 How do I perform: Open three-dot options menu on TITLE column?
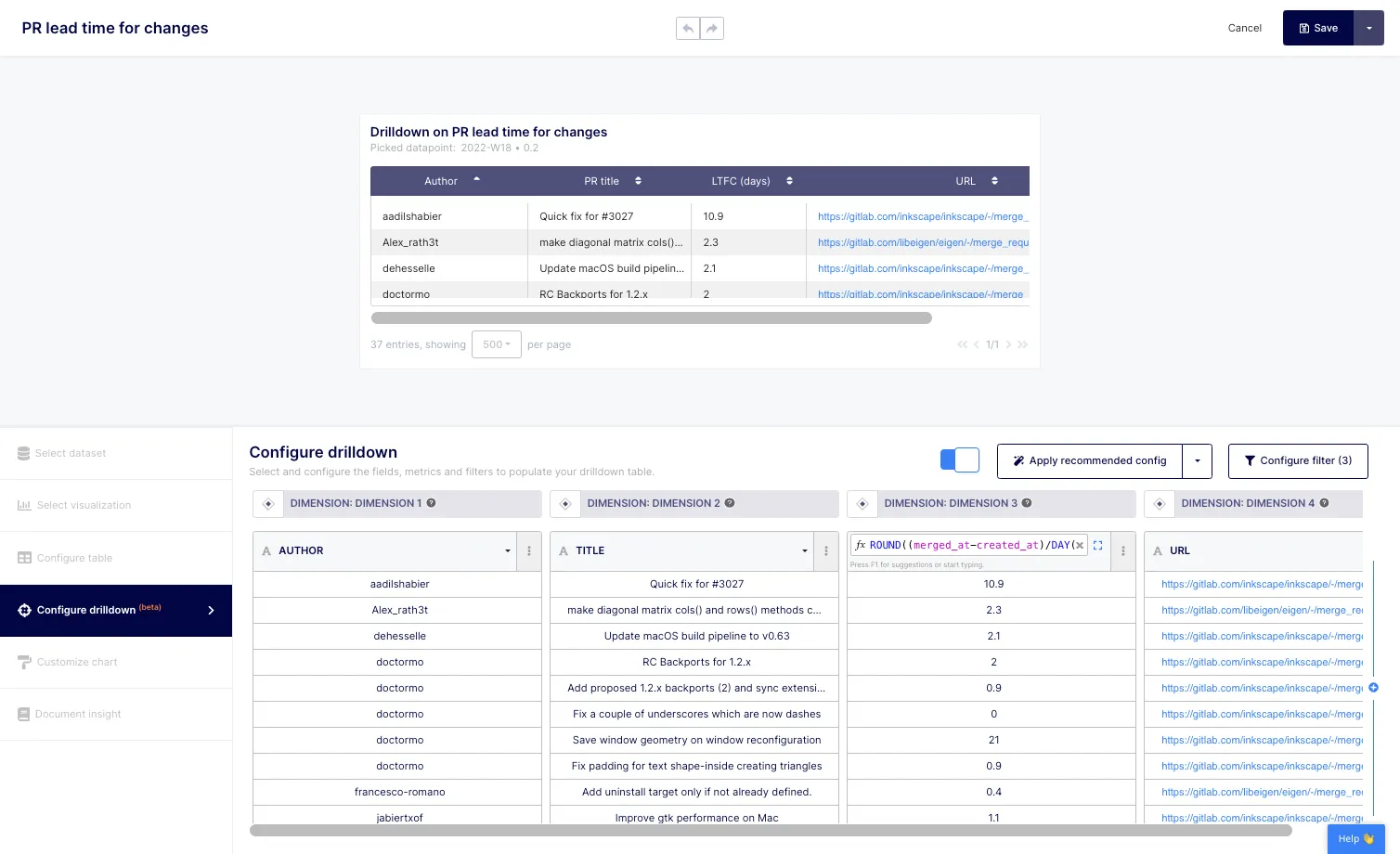(x=825, y=550)
